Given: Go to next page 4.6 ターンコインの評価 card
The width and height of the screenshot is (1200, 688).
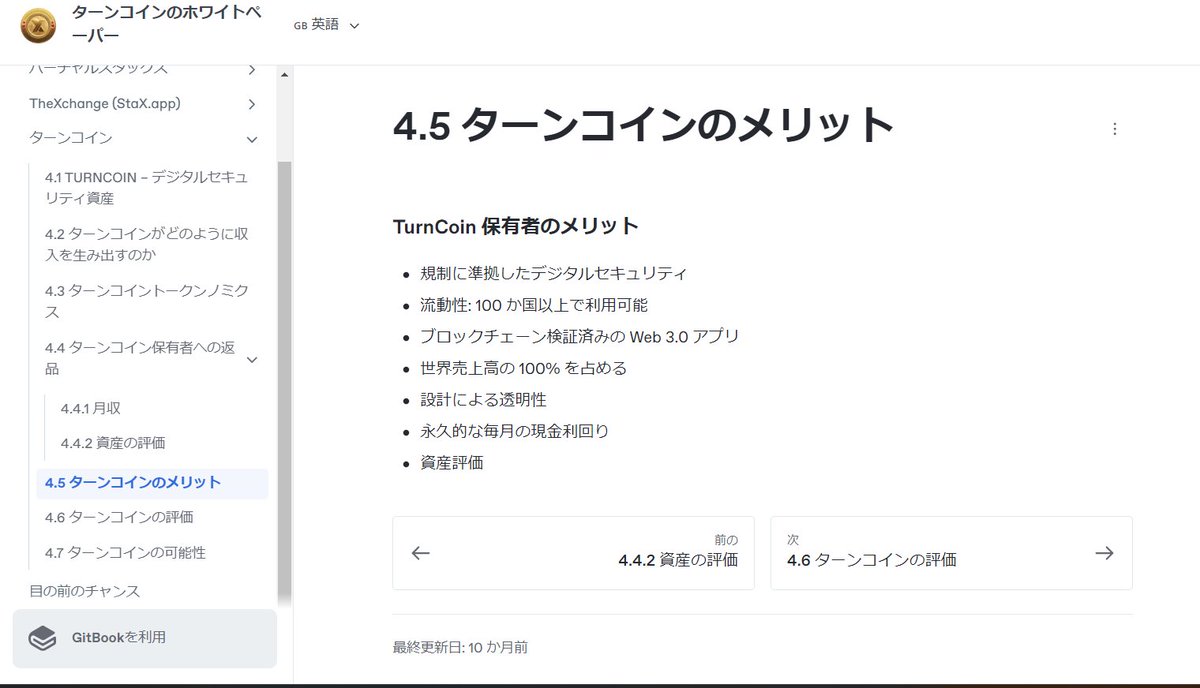Looking at the screenshot, I should [x=951, y=553].
